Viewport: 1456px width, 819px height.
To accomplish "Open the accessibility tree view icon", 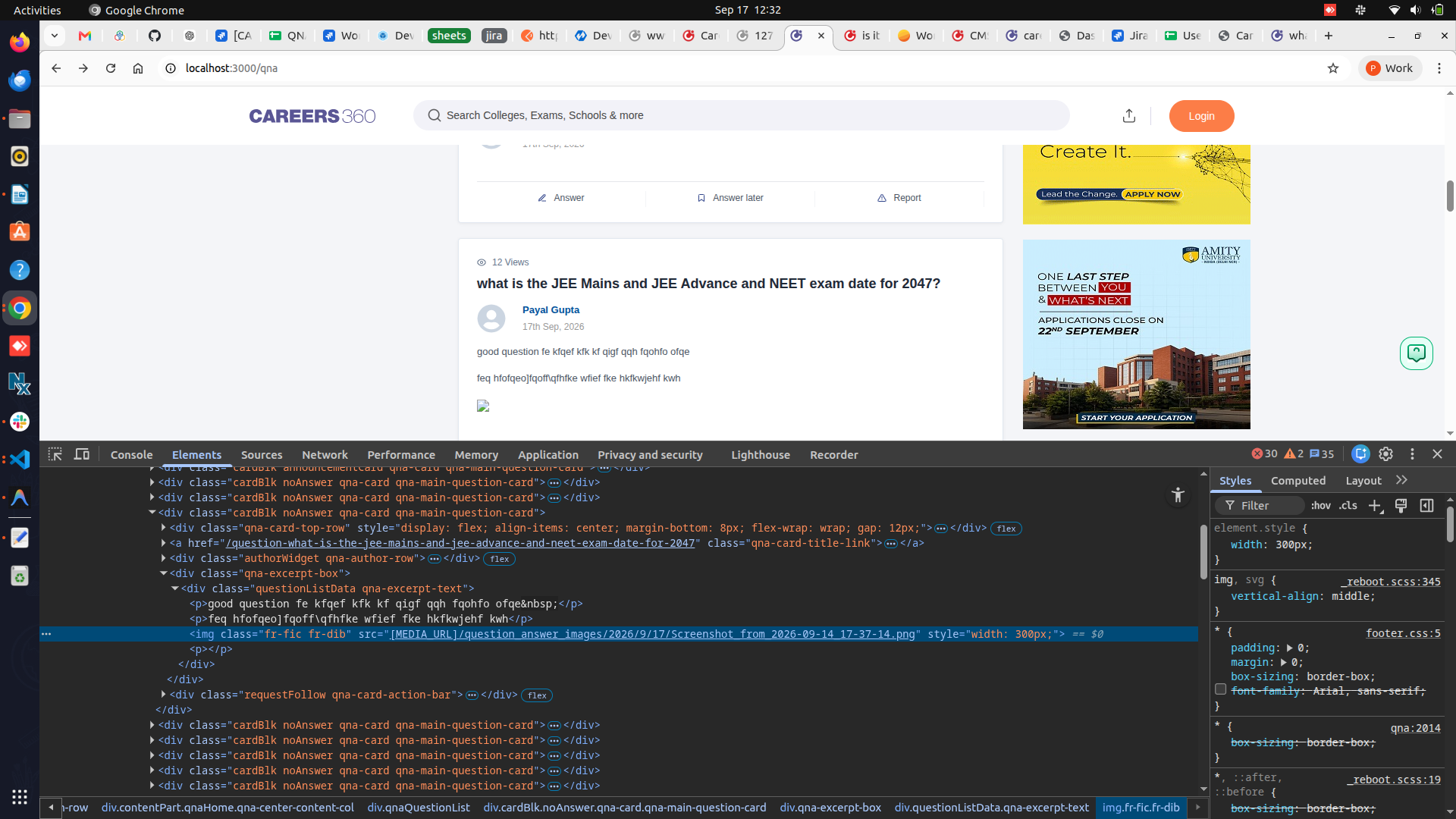I will [1178, 495].
